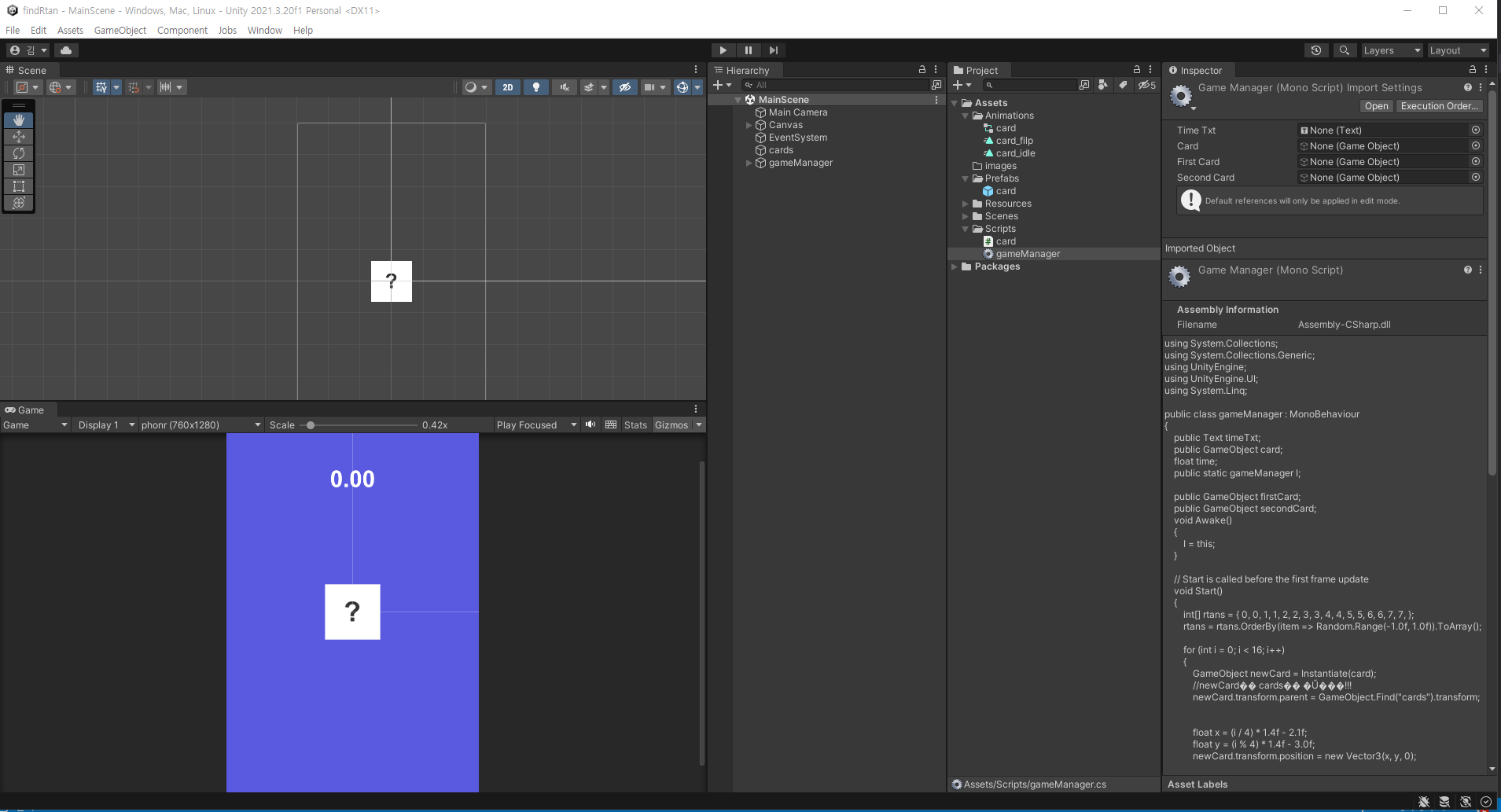
Task: Open the GameObject menu
Action: pyautogui.click(x=120, y=31)
